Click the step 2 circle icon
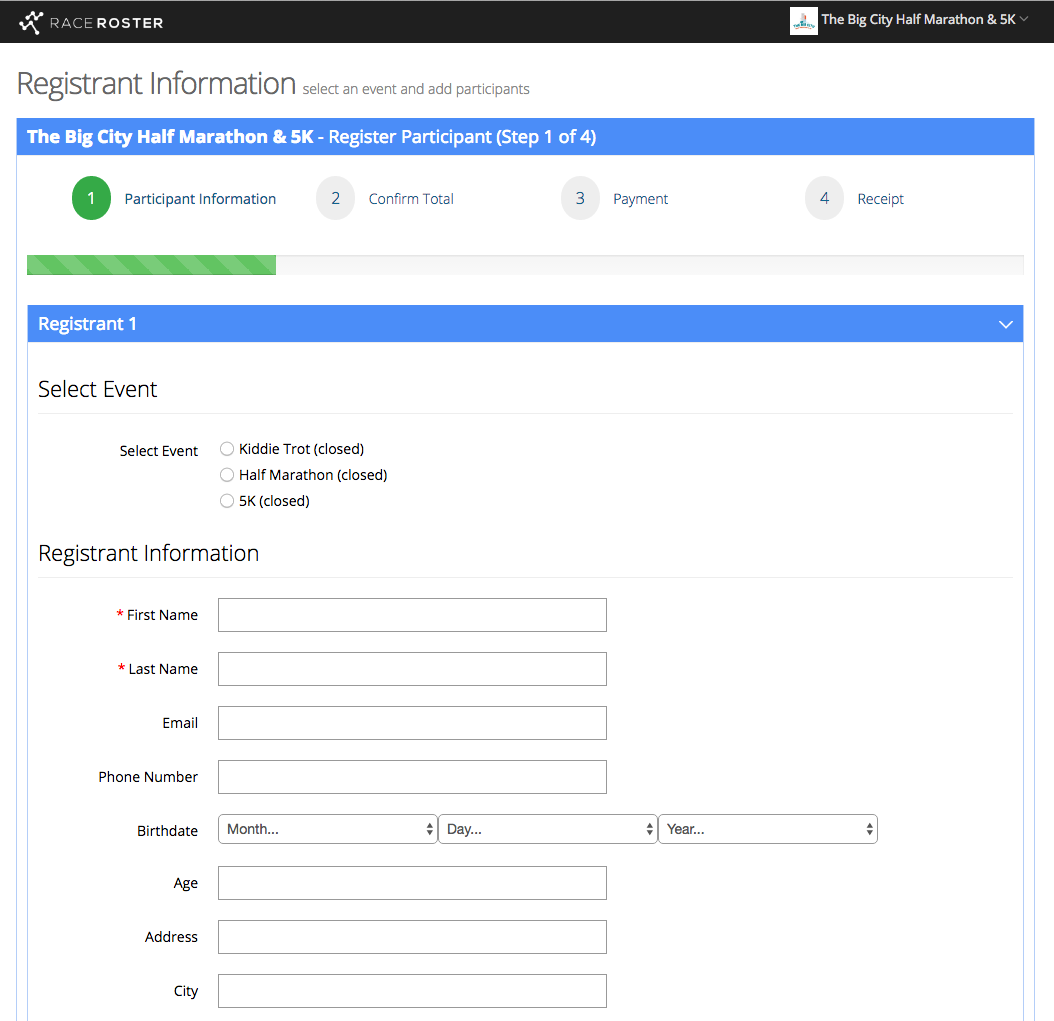Screen dimensions: 1054x1021 click(x=335, y=199)
